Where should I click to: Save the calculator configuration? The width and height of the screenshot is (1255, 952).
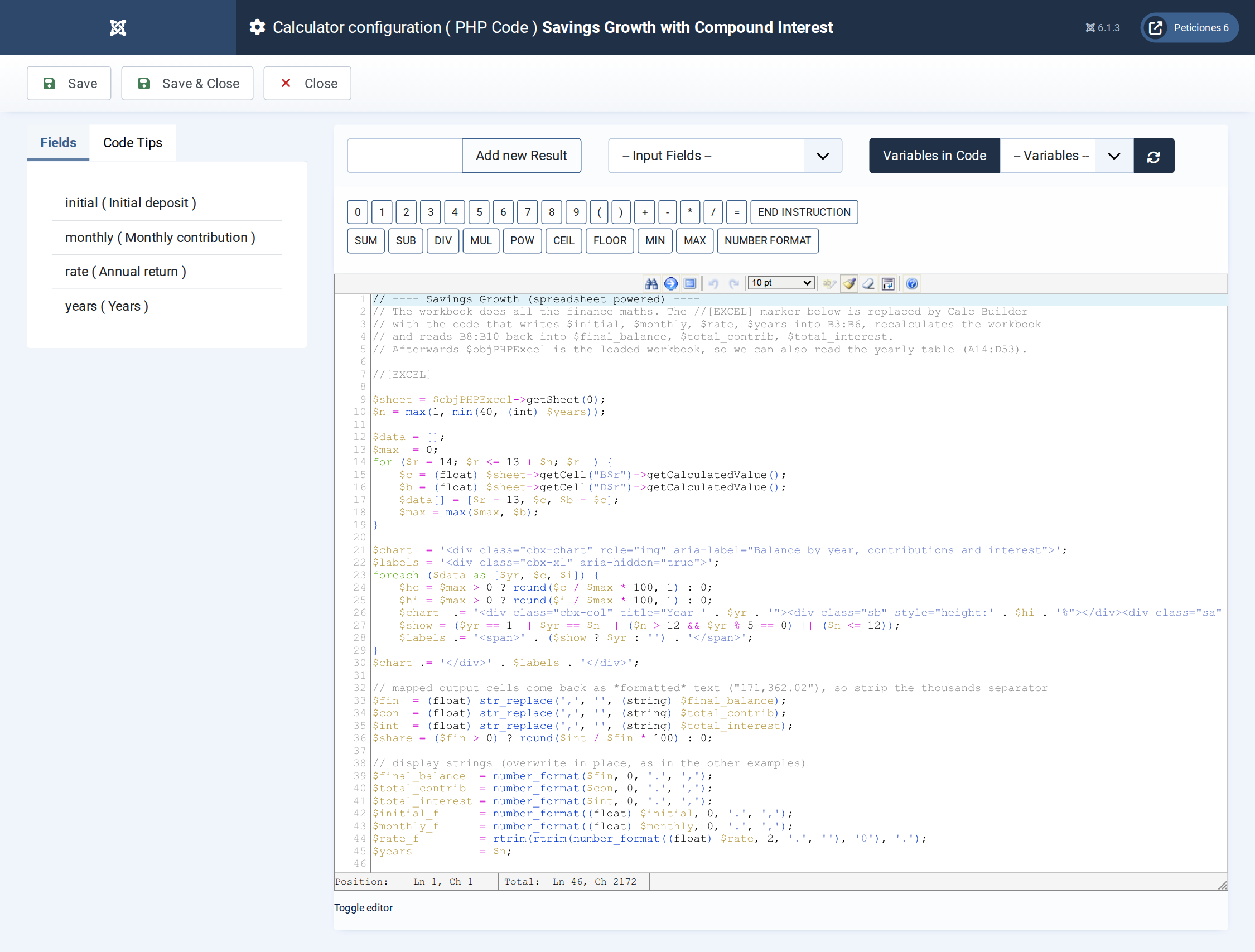coord(69,84)
